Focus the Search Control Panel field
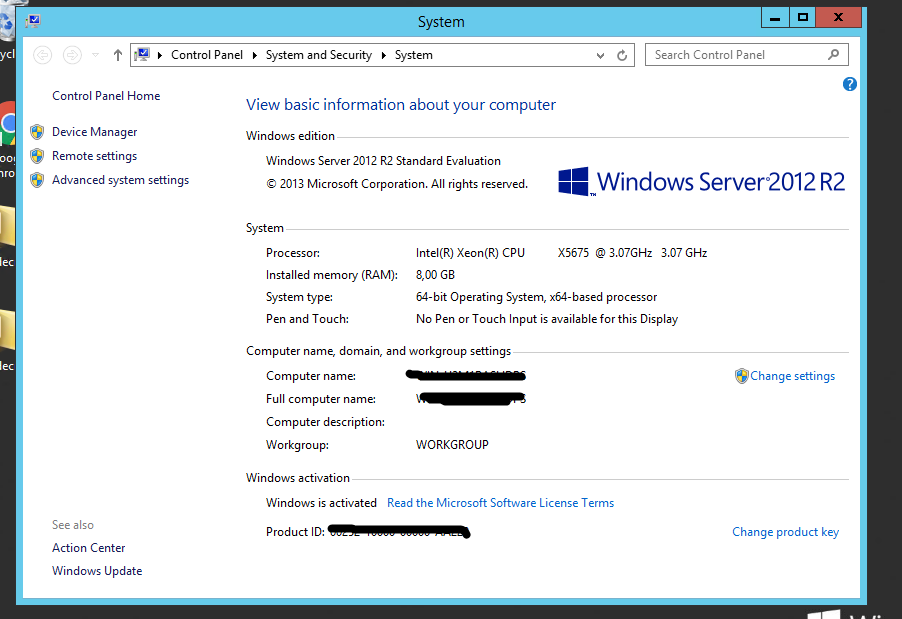The height and width of the screenshot is (619, 902). click(747, 55)
